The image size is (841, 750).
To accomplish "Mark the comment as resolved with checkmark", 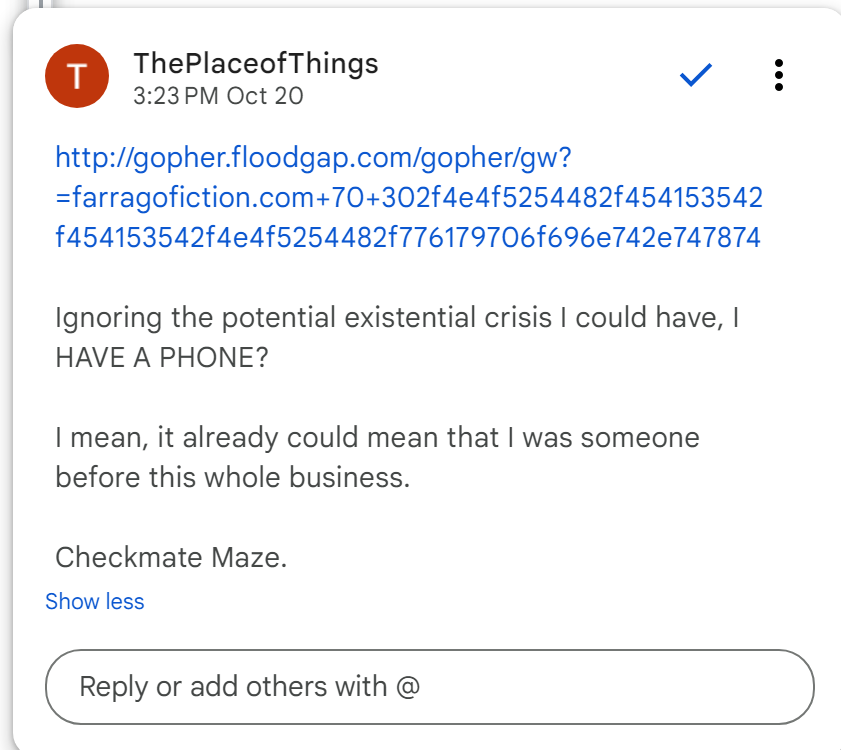I will [x=695, y=75].
